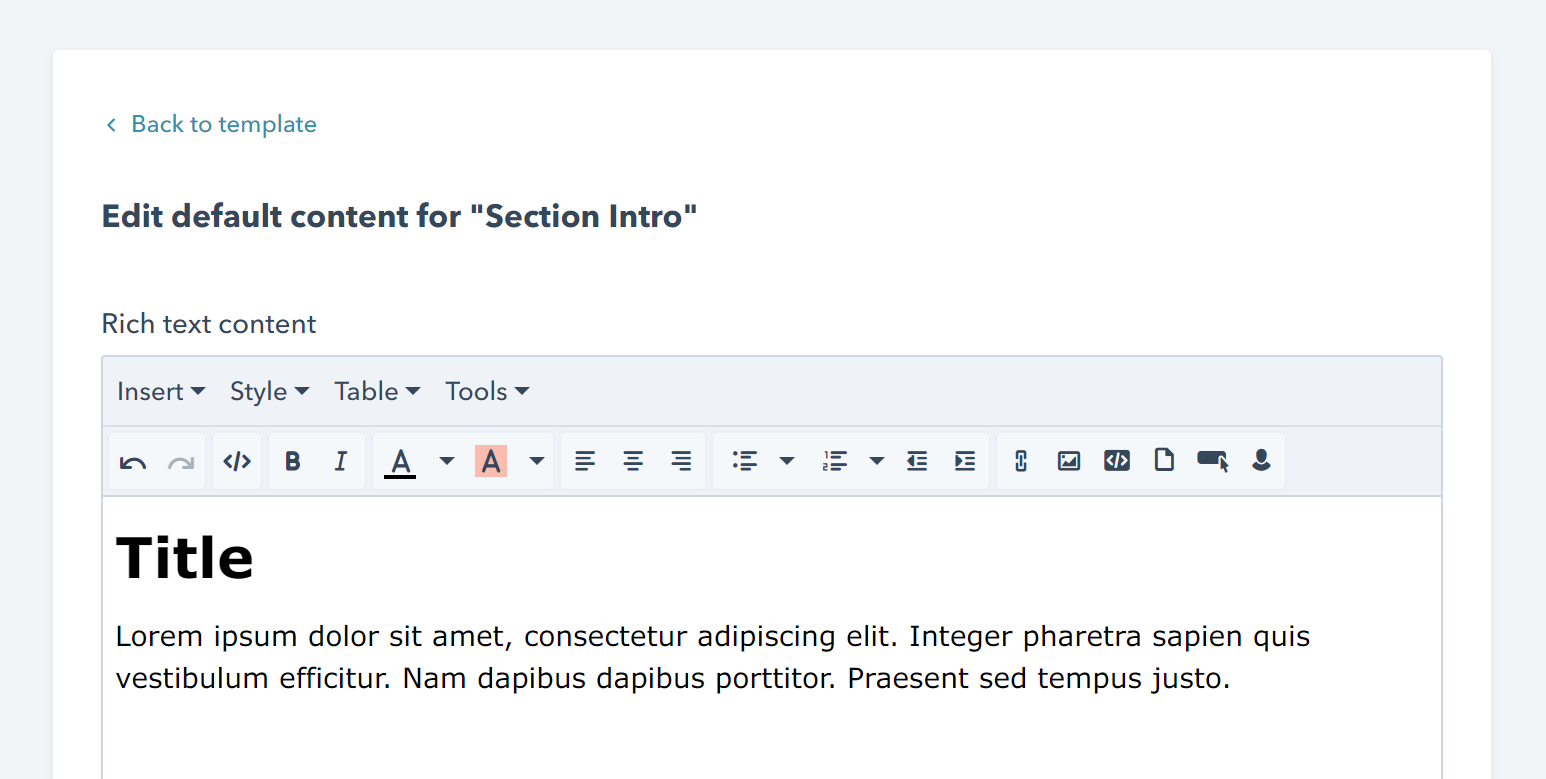The width and height of the screenshot is (1546, 779).
Task: Toggle the source code view icon
Action: coord(236,461)
